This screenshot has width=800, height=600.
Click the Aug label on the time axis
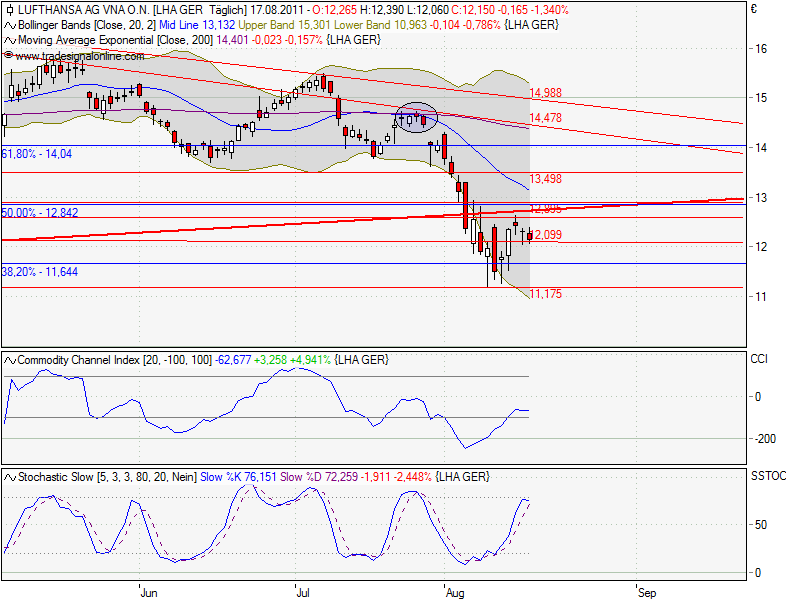coord(457,592)
